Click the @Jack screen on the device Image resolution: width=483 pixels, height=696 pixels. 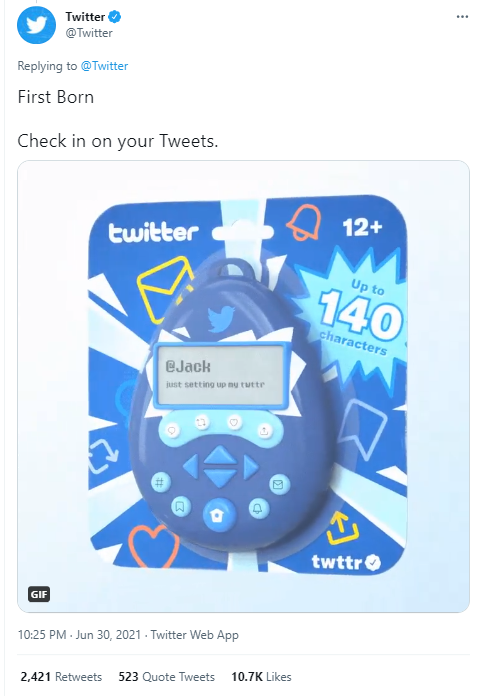pos(221,376)
